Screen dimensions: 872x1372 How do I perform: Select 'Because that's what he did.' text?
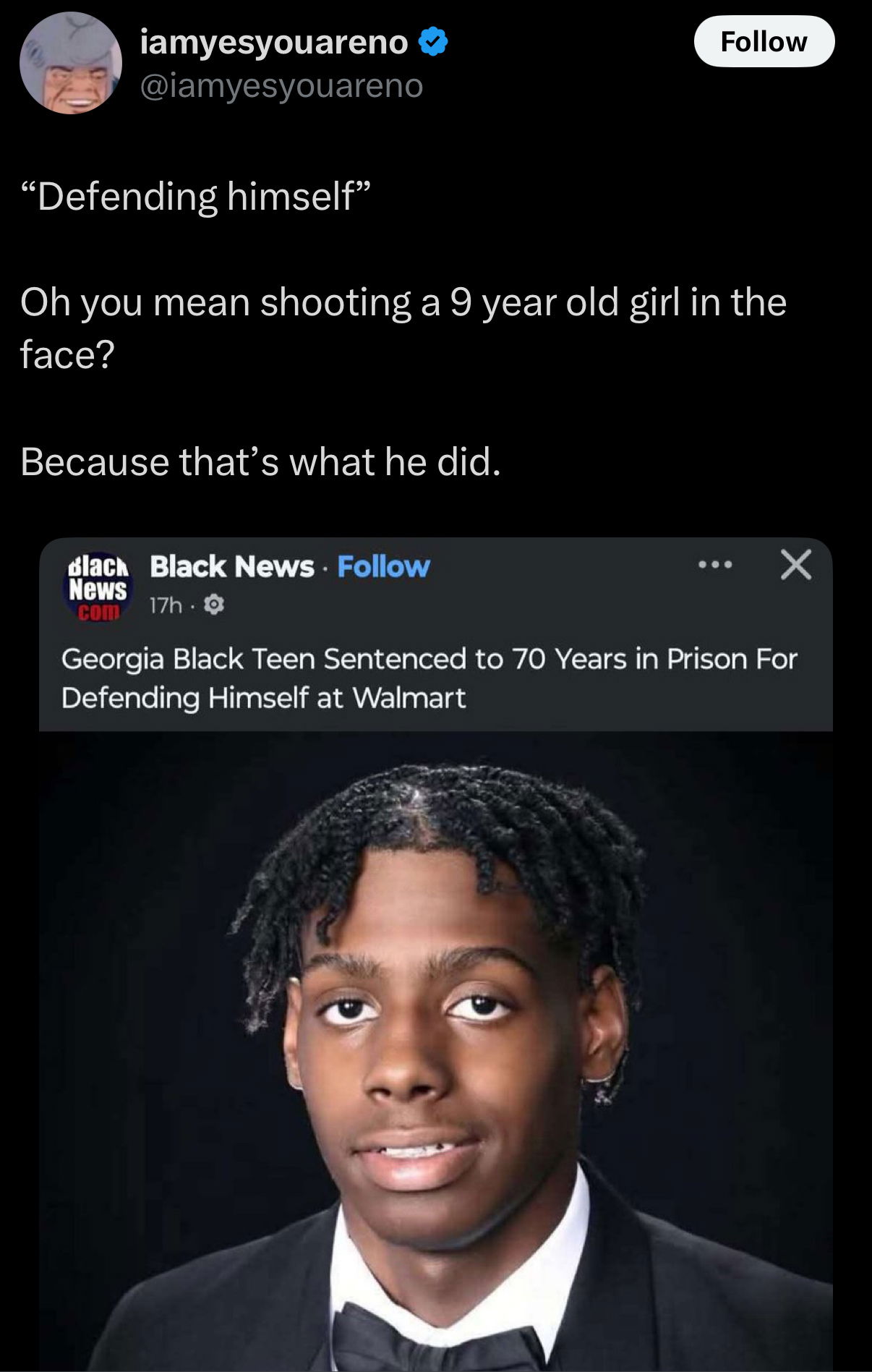pyautogui.click(x=260, y=461)
